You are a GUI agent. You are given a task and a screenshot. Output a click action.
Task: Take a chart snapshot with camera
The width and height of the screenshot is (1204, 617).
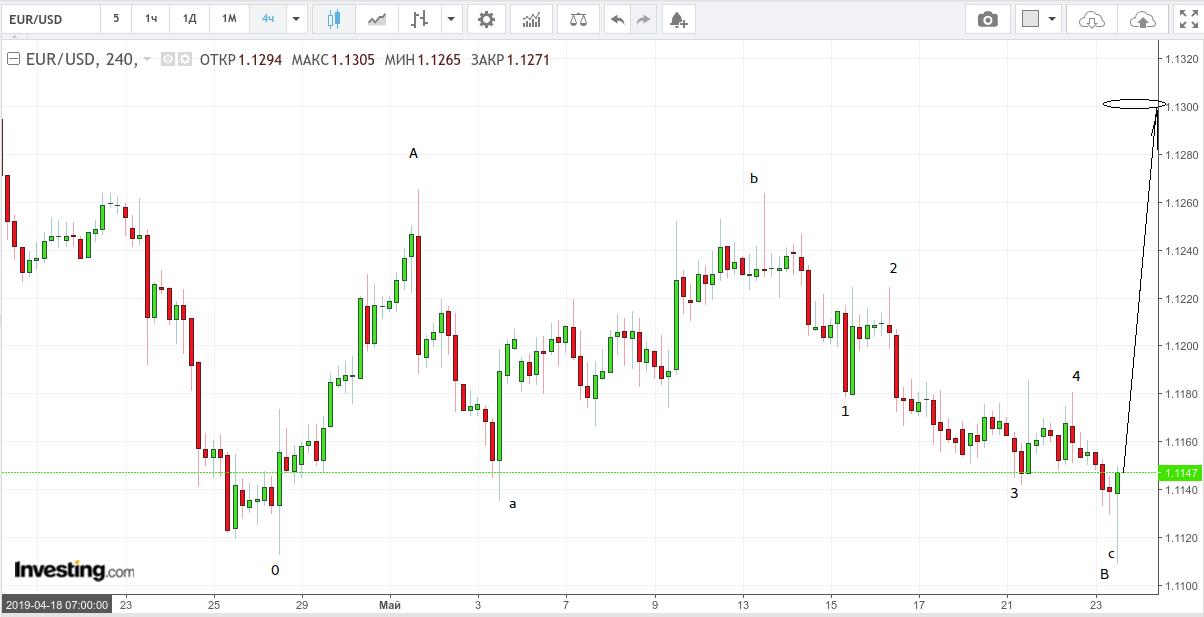pos(988,19)
